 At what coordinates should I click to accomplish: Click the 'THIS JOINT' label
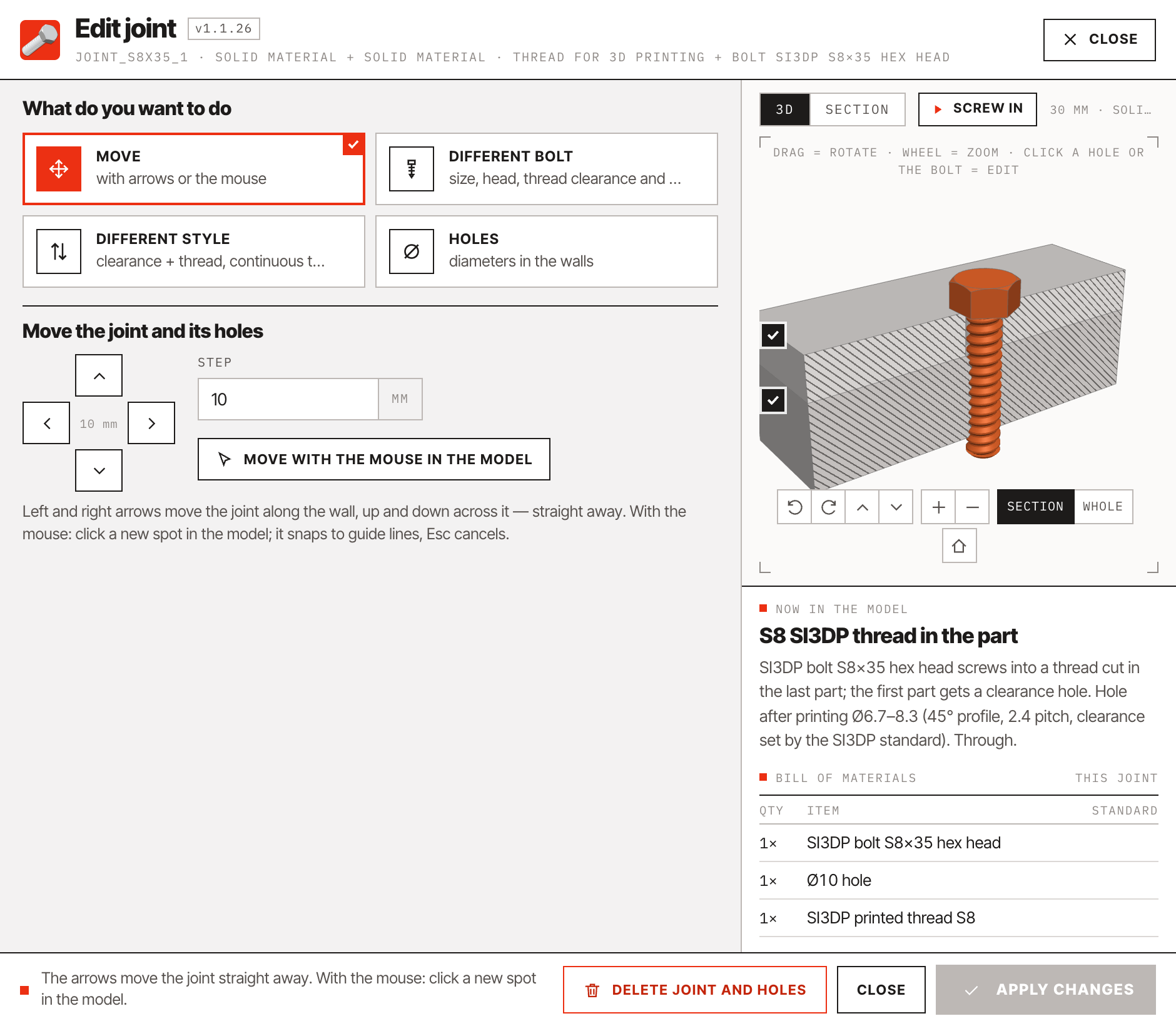[1116, 778]
